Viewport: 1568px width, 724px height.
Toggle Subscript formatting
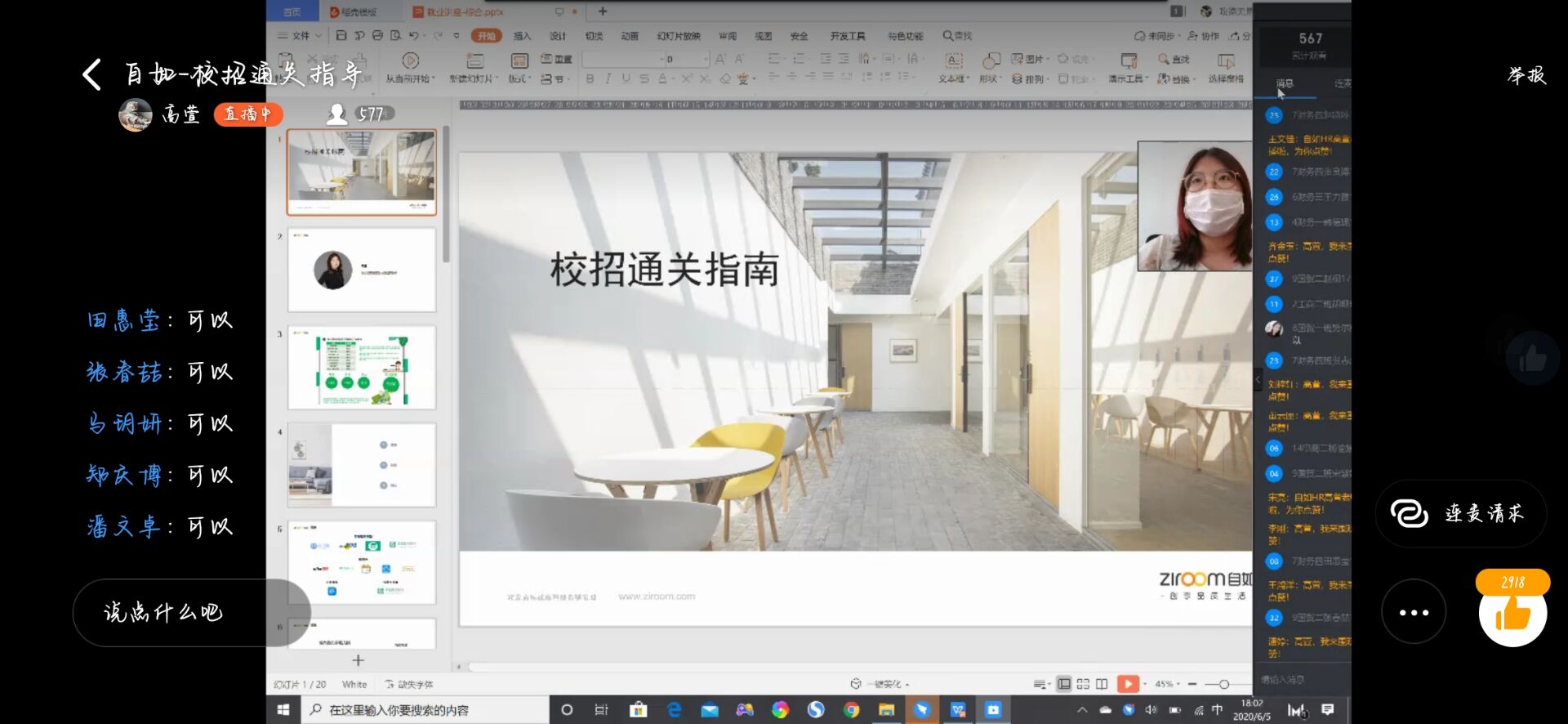704,78
